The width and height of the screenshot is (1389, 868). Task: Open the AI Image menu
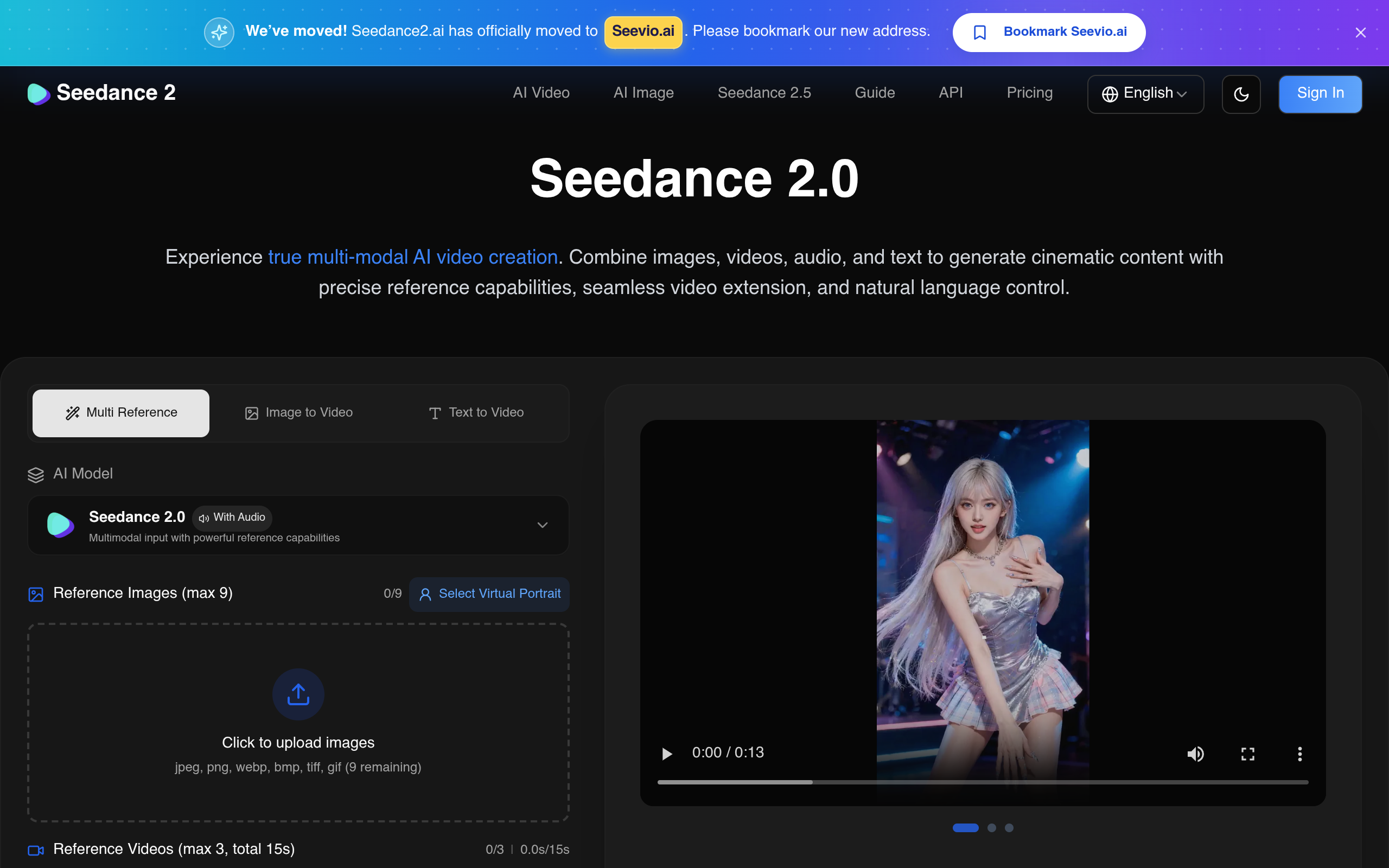(x=643, y=93)
